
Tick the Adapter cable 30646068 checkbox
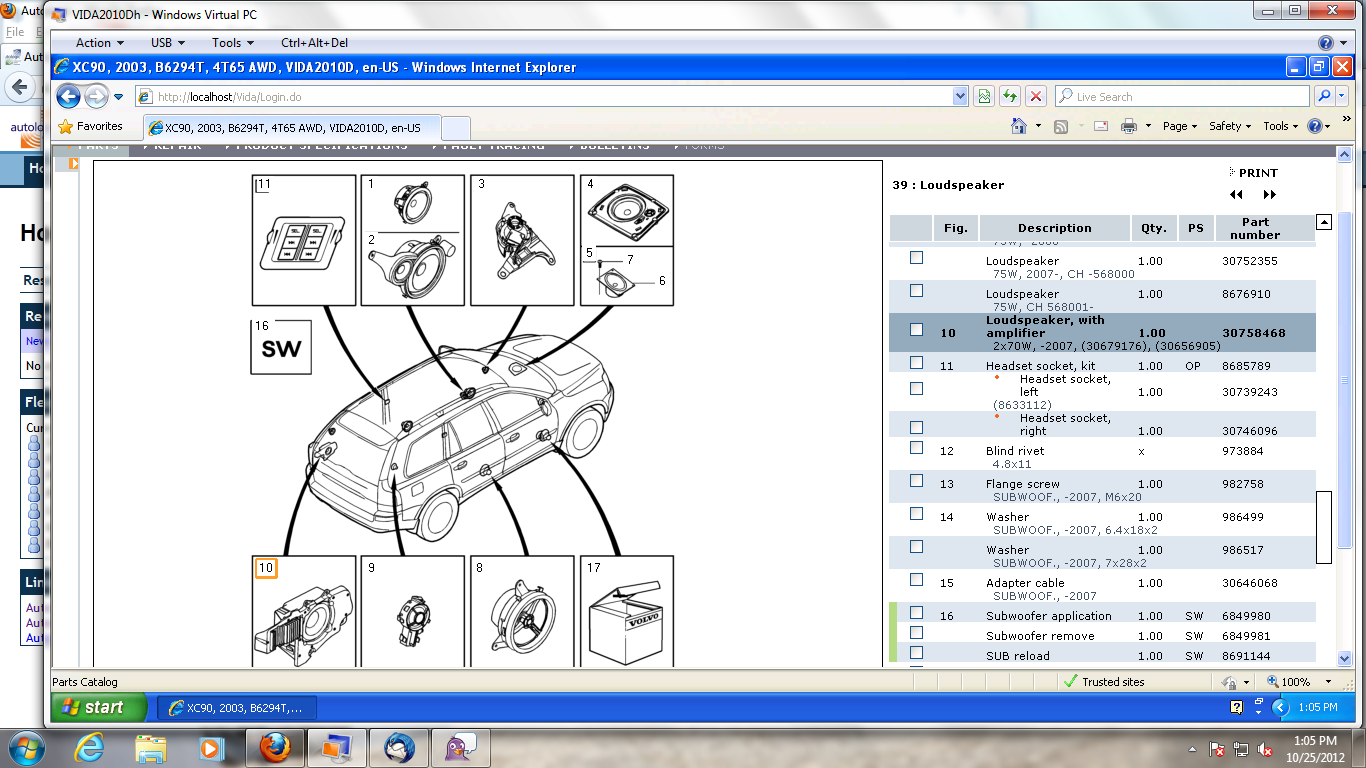tap(916, 580)
